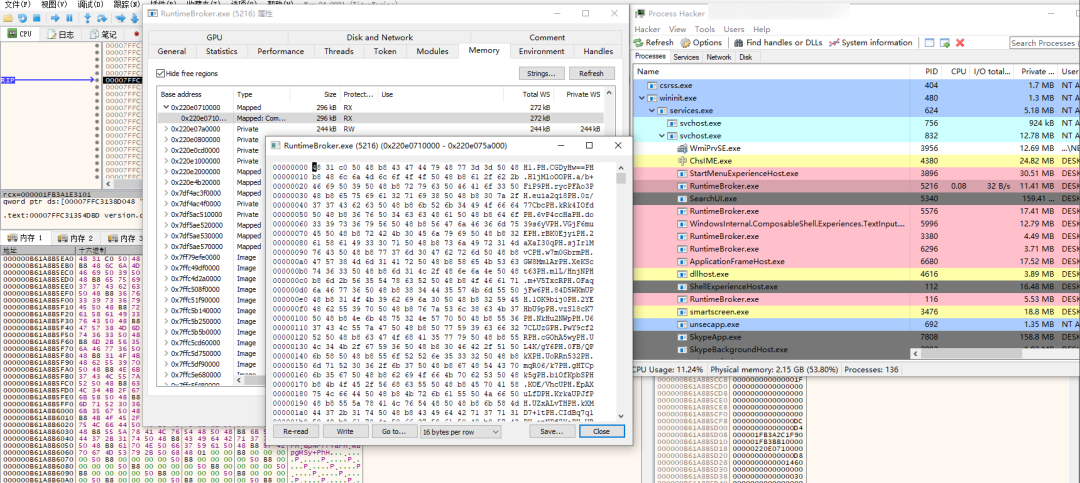The width and height of the screenshot is (1080, 483).
Task: Expand the 0x220e1000000 memory region
Action: 165,161
